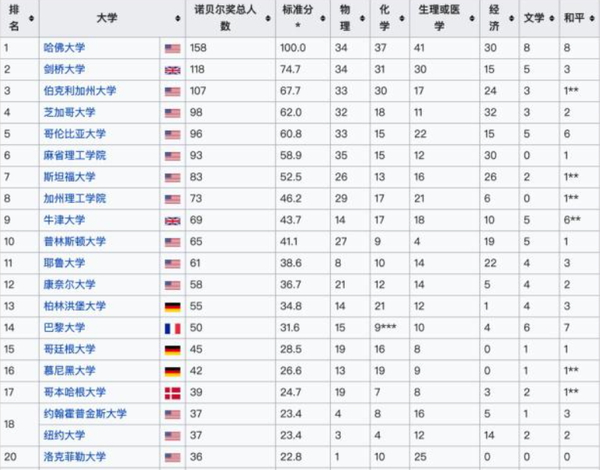
Task: Select Harvard's total count 158
Action: (x=198, y=48)
